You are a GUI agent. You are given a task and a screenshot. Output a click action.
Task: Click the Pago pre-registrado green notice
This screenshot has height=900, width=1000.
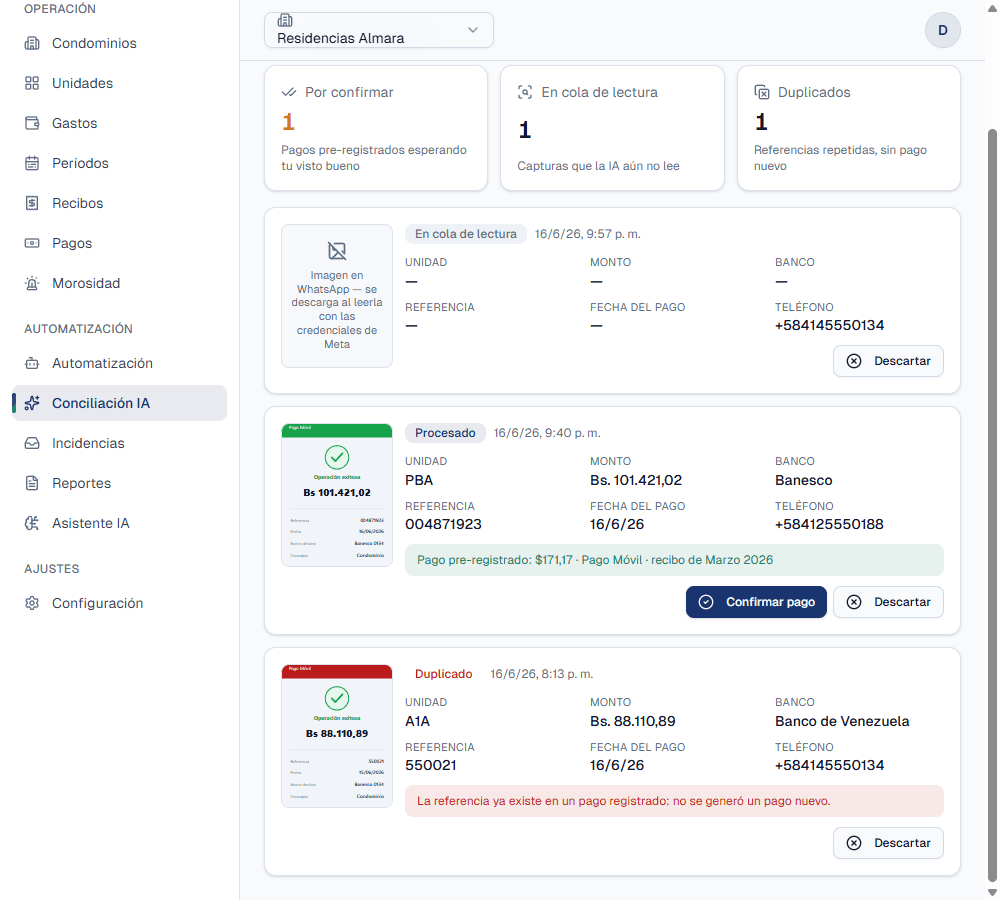tap(674, 560)
